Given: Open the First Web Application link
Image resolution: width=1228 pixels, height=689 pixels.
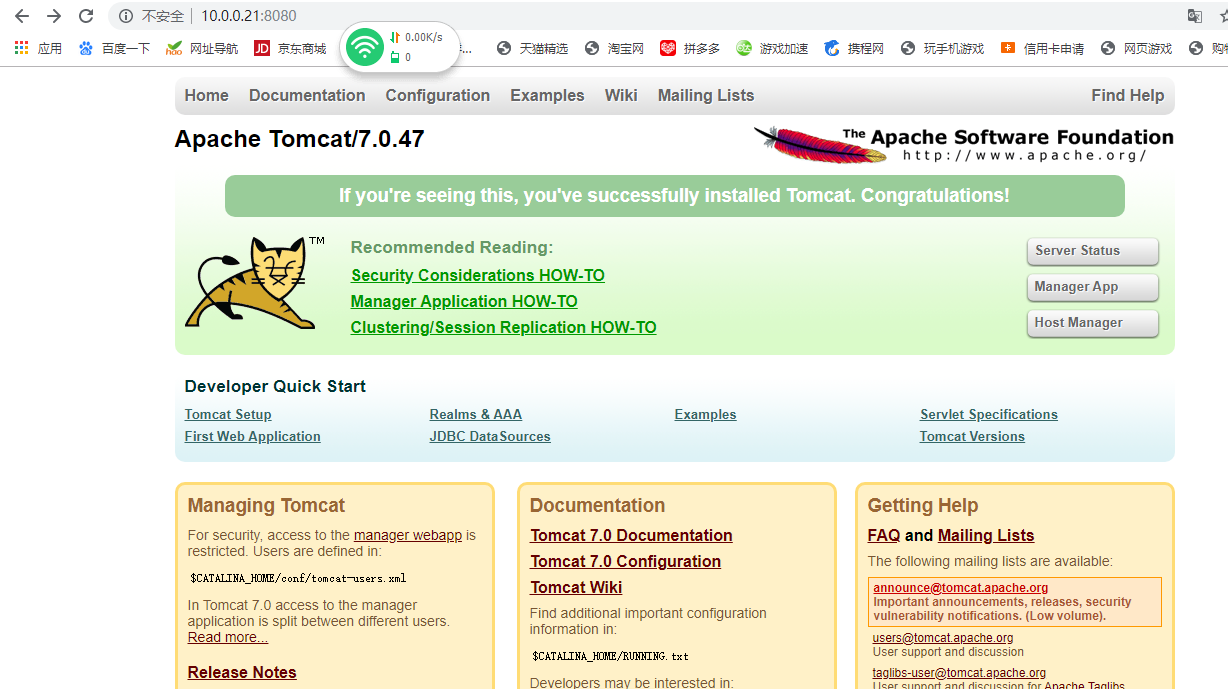Looking at the screenshot, I should point(253,436).
